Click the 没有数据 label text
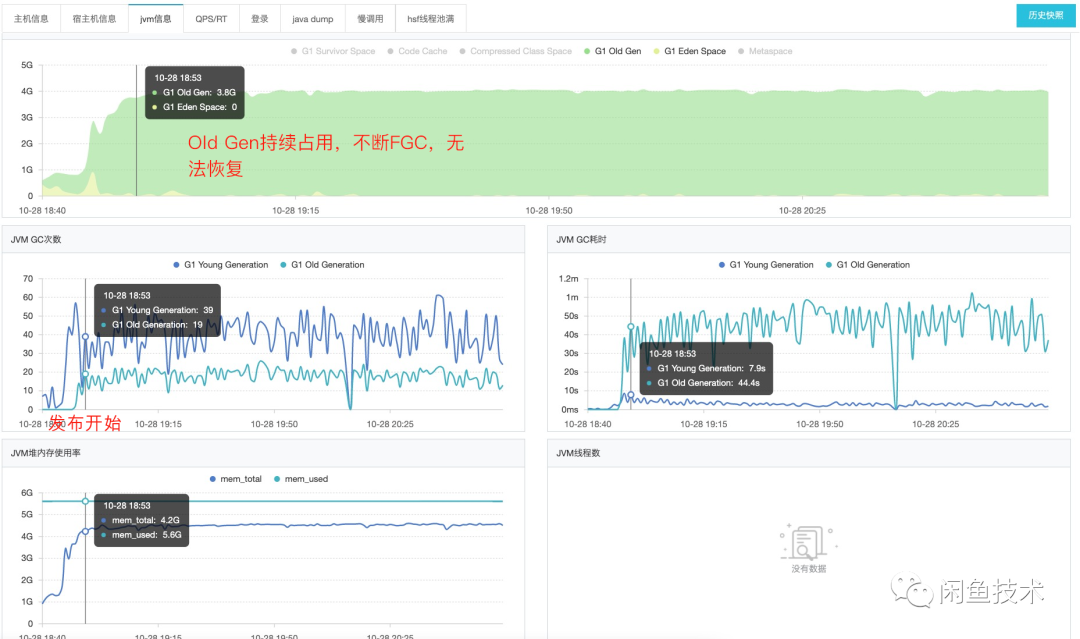The width and height of the screenshot is (1080, 639). click(809, 569)
